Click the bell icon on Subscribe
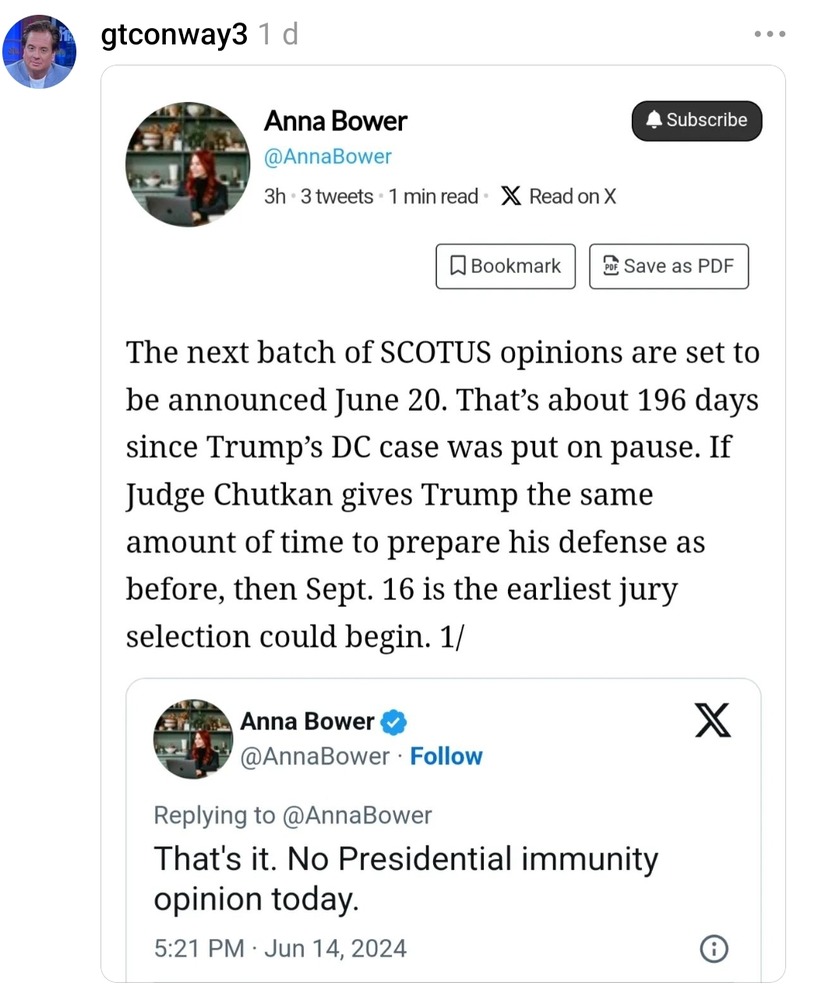Viewport: 818px width, 1000px height. (x=654, y=119)
